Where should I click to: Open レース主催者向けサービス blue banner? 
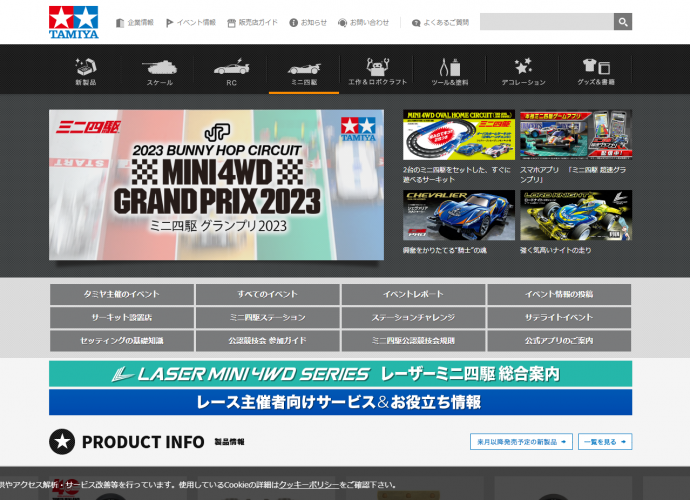click(x=341, y=402)
